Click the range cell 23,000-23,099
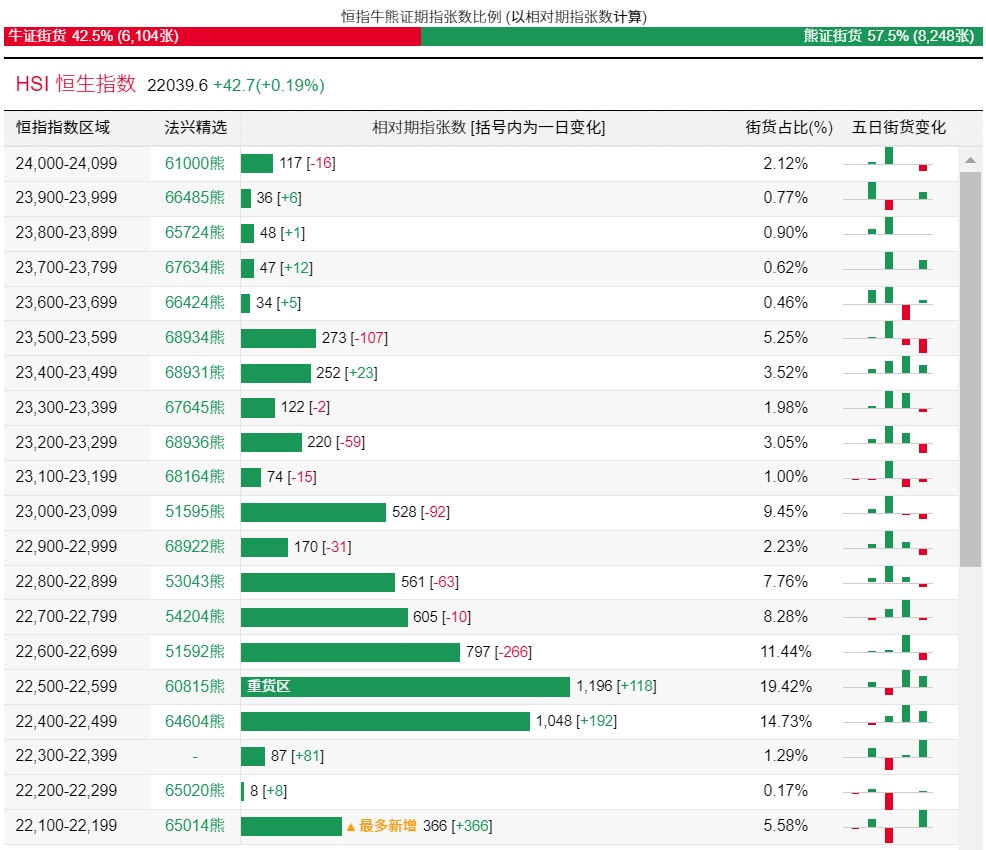This screenshot has width=986, height=850. click(x=66, y=512)
